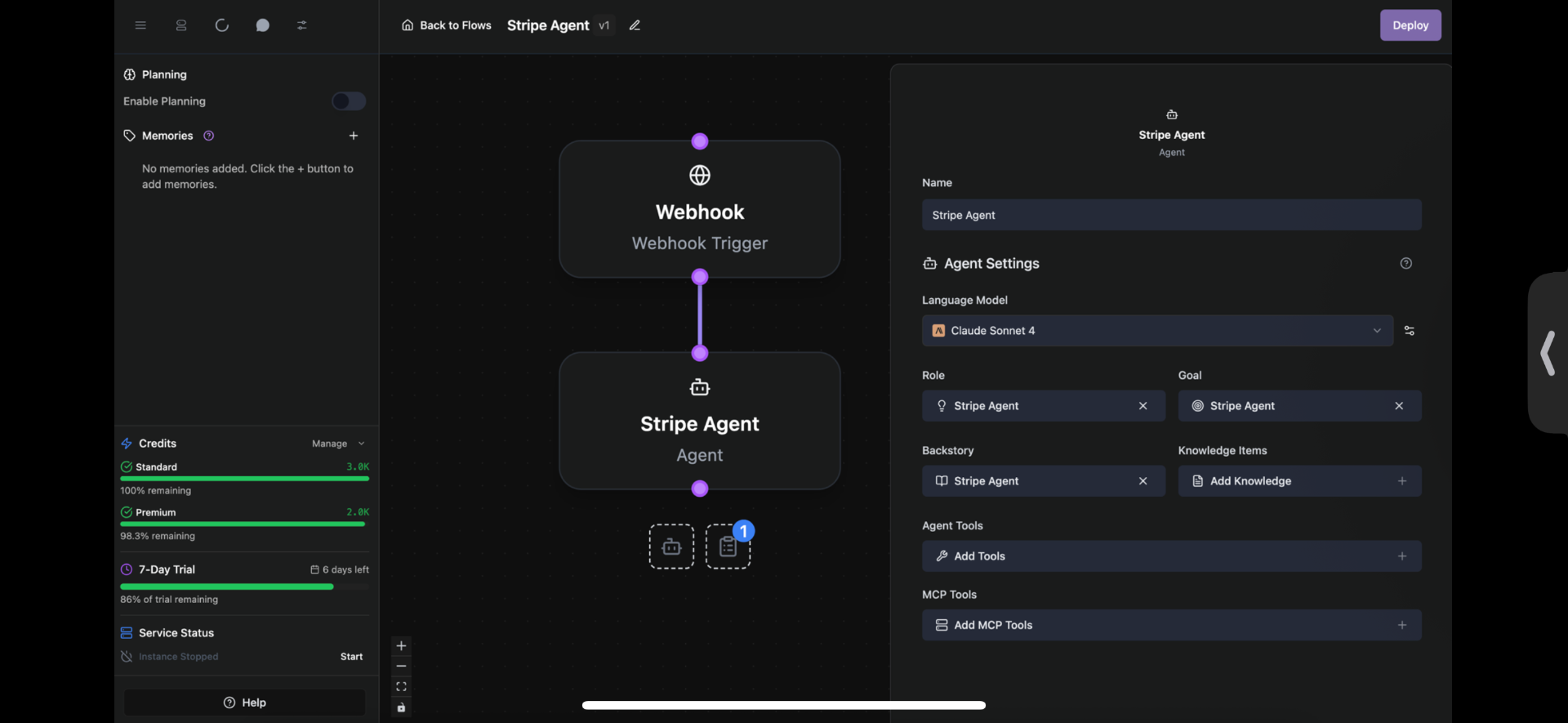This screenshot has width=1568, height=723.
Task: Click the loading spinner icon
Action: (x=221, y=25)
